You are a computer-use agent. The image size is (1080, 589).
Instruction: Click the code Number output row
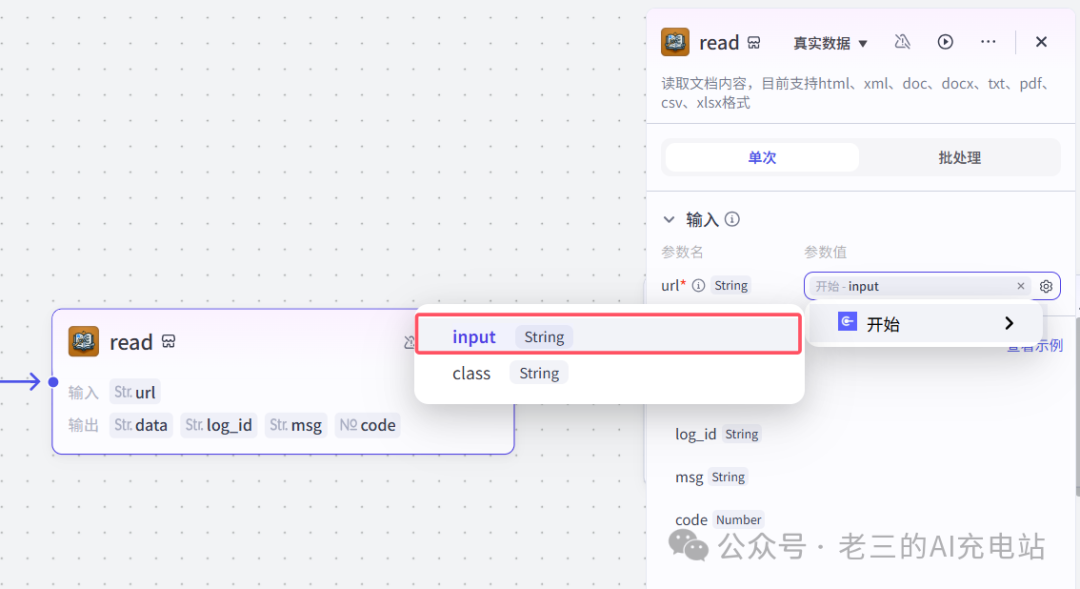click(719, 519)
